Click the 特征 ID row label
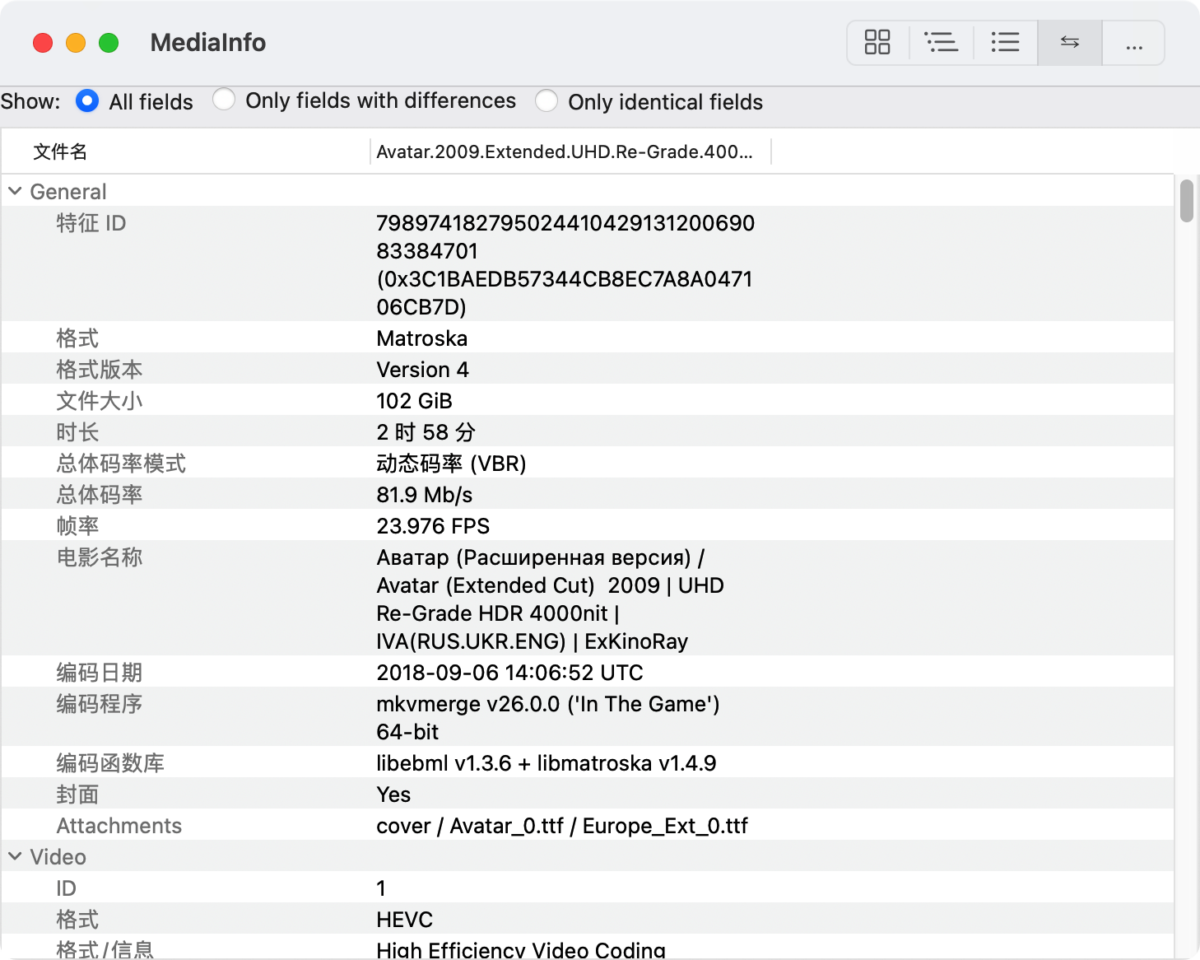The image size is (1200, 960). pos(91,223)
